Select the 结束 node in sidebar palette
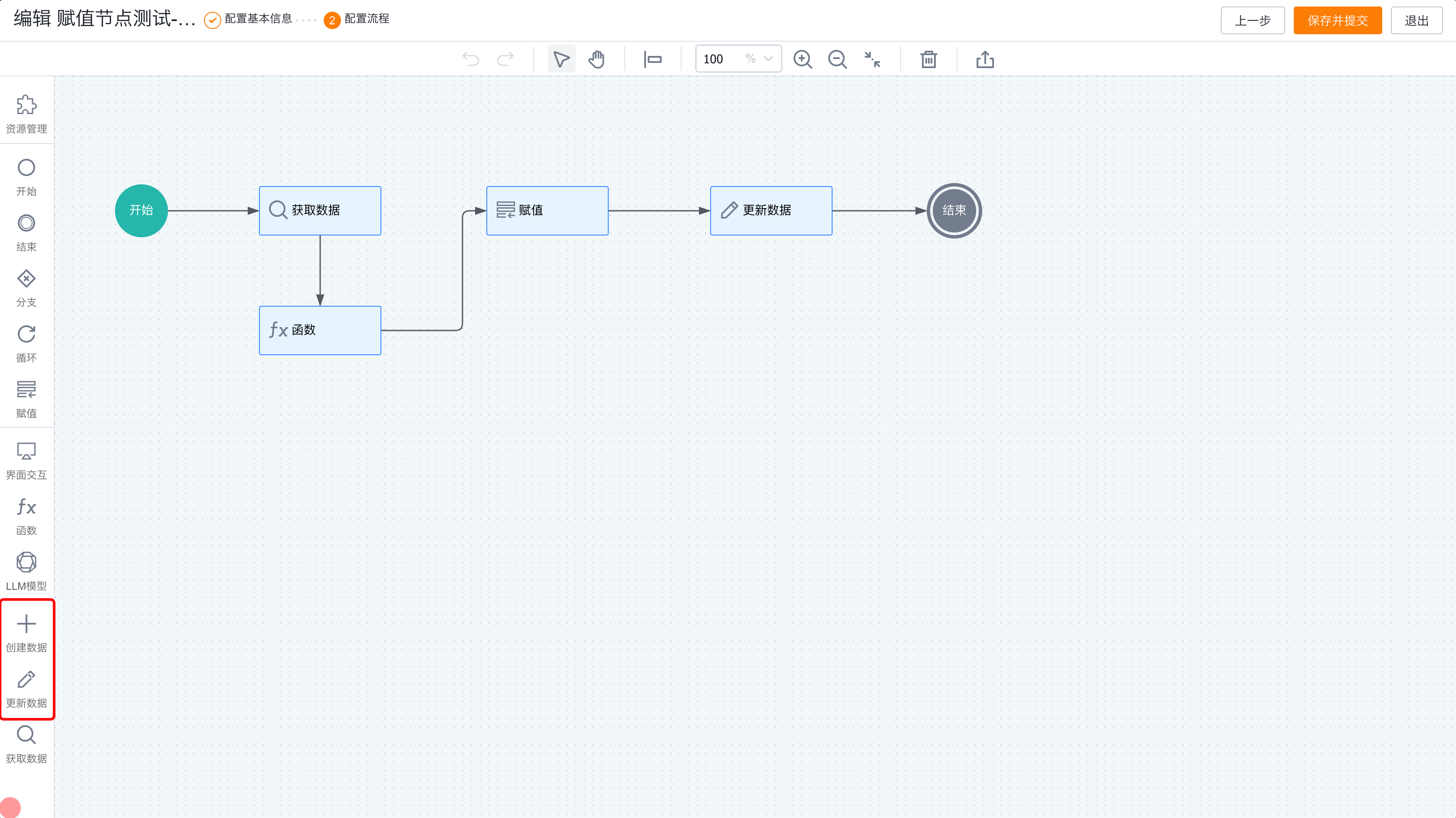 point(26,233)
